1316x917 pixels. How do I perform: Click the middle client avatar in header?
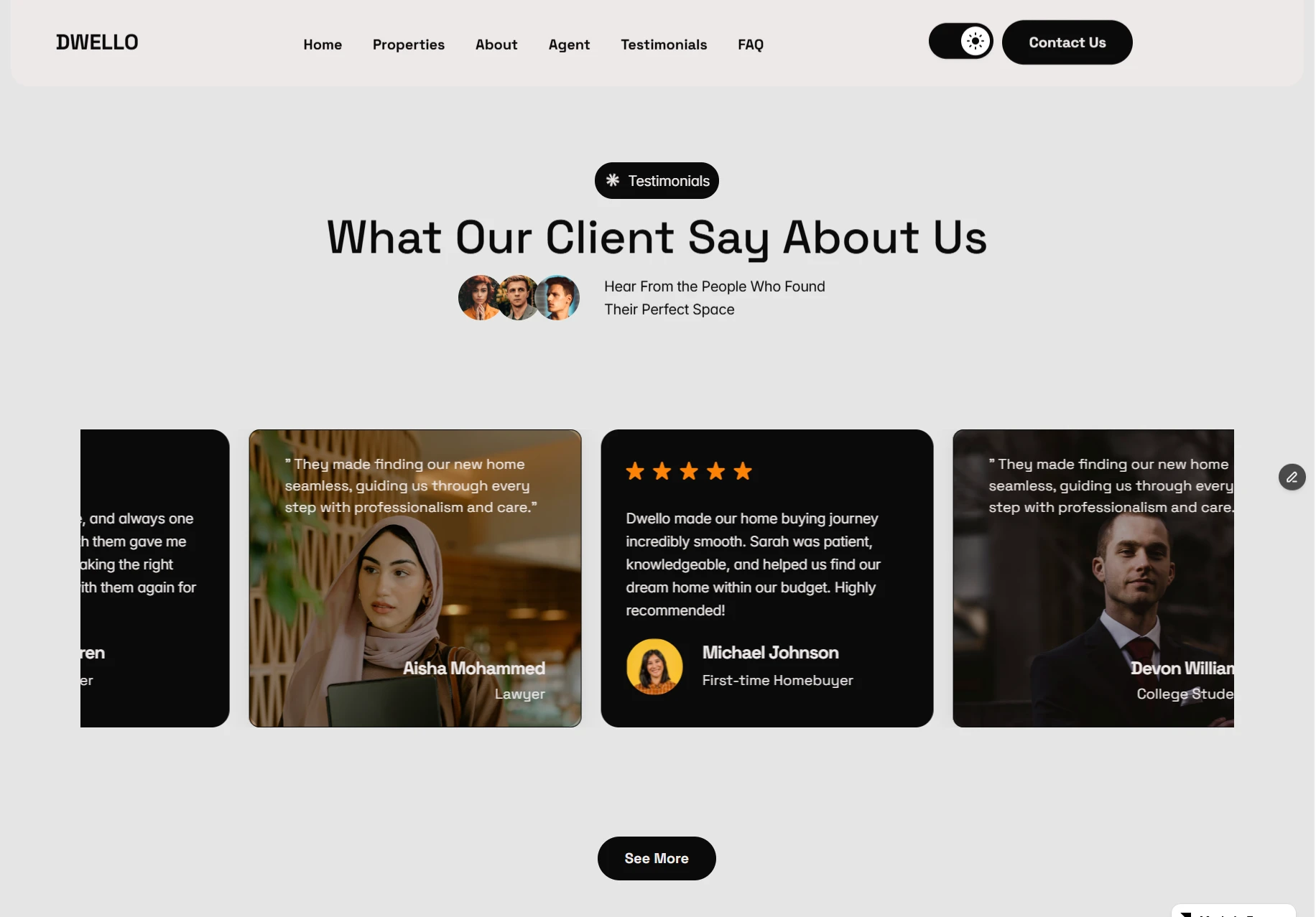pyautogui.click(x=518, y=297)
